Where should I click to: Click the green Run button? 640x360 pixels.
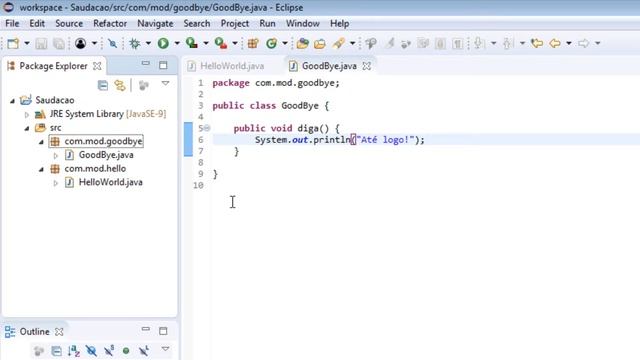[x=163, y=43]
